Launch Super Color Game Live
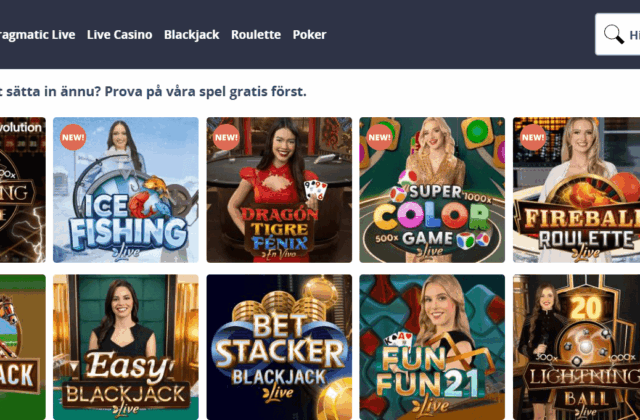Viewport: 640px width, 420px height. click(x=432, y=190)
